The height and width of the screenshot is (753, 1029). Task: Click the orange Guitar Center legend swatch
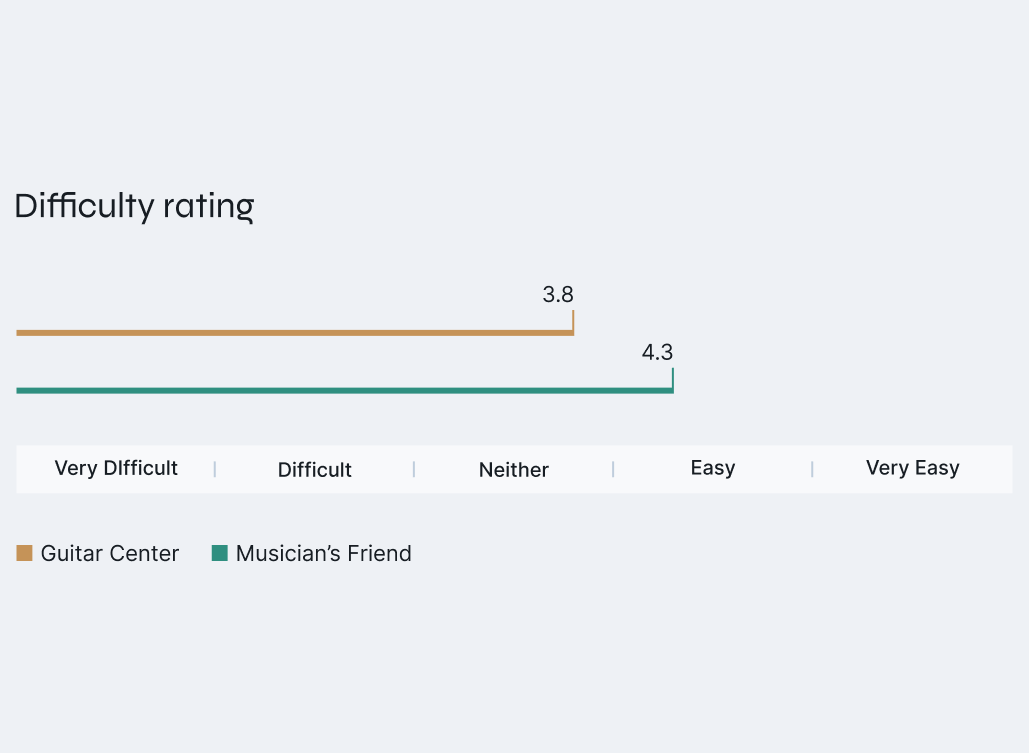pyautogui.click(x=25, y=553)
